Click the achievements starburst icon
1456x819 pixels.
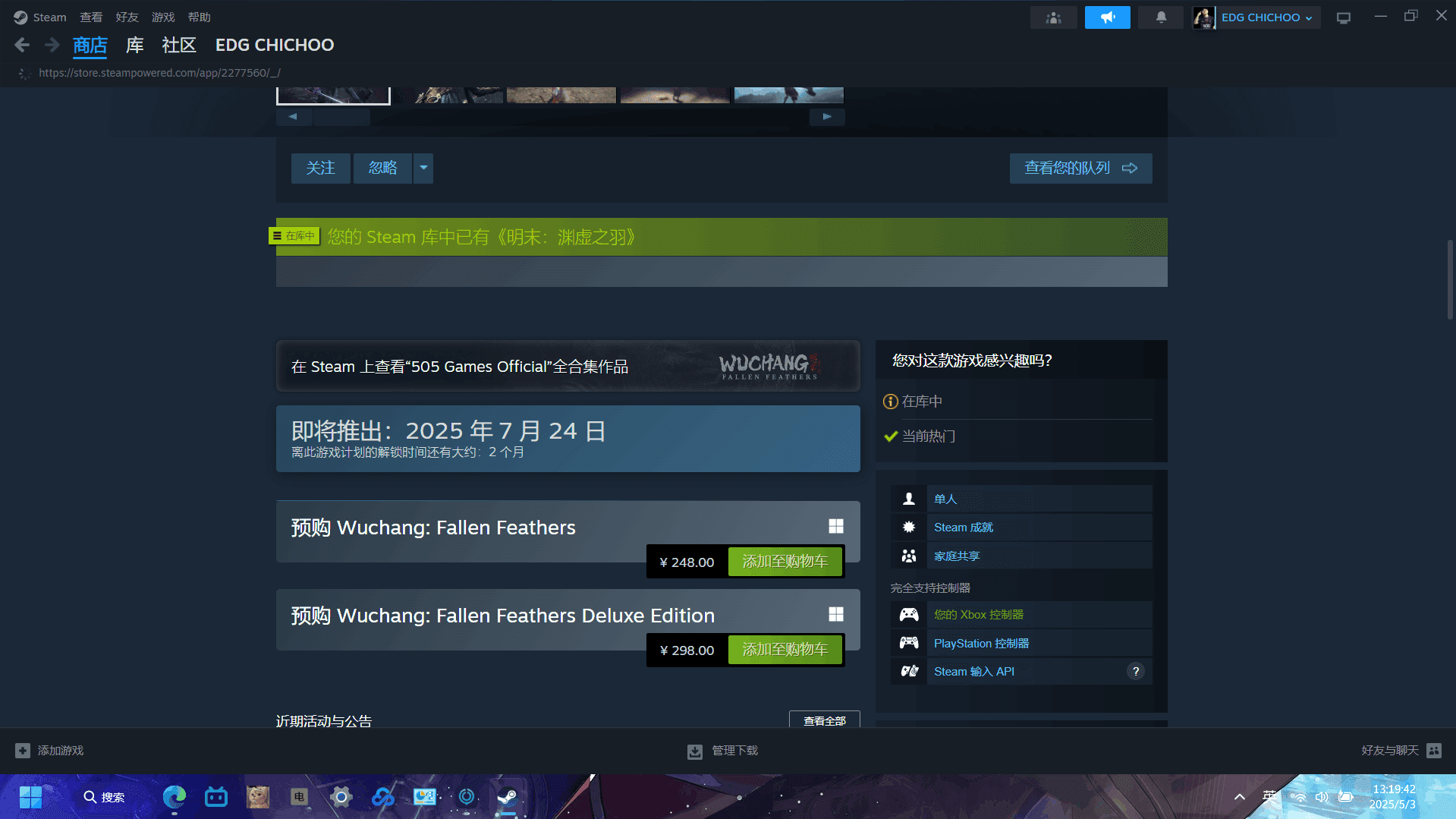908,527
